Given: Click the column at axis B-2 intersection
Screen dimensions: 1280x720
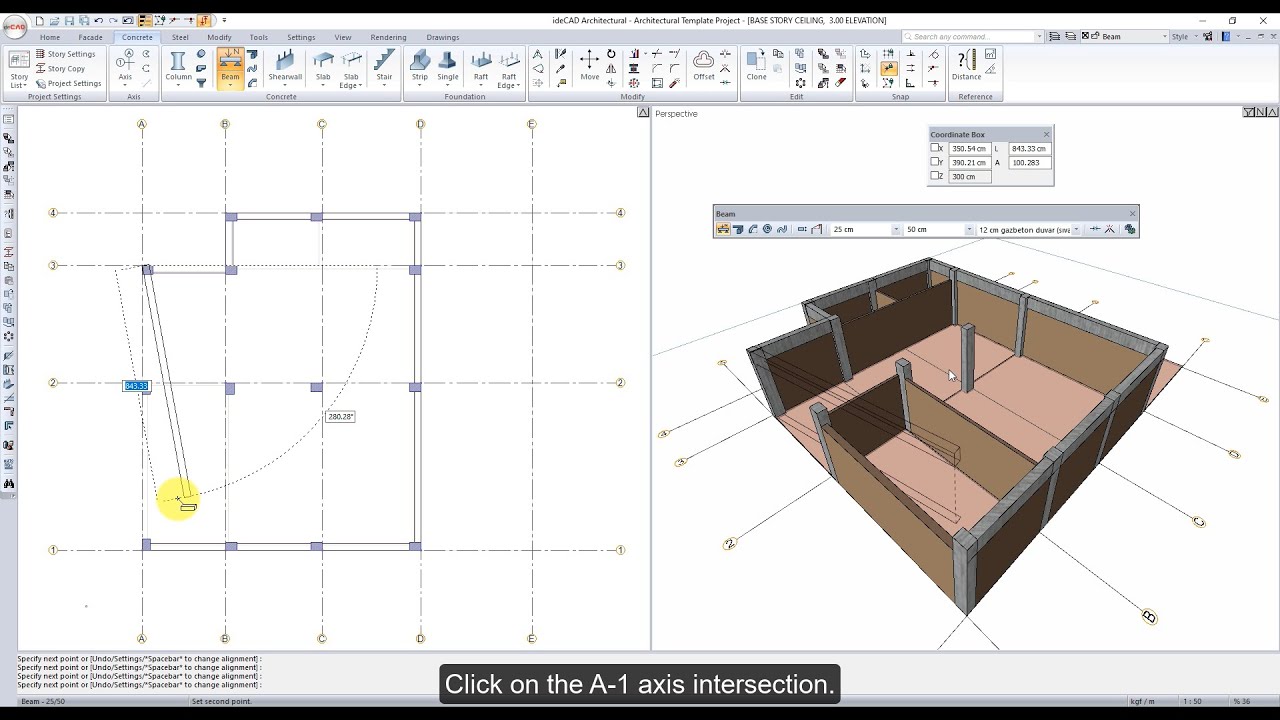Looking at the screenshot, I should click(x=229, y=388).
